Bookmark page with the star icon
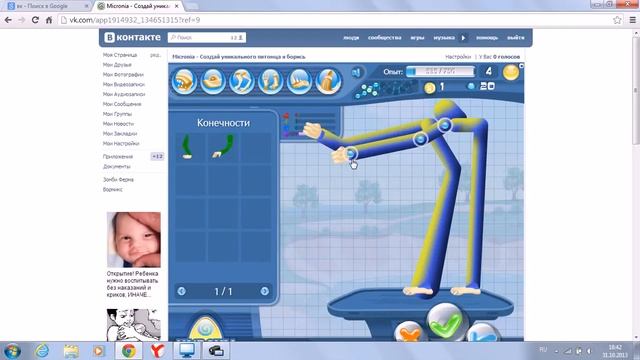This screenshot has width=640, height=360. coord(617,20)
